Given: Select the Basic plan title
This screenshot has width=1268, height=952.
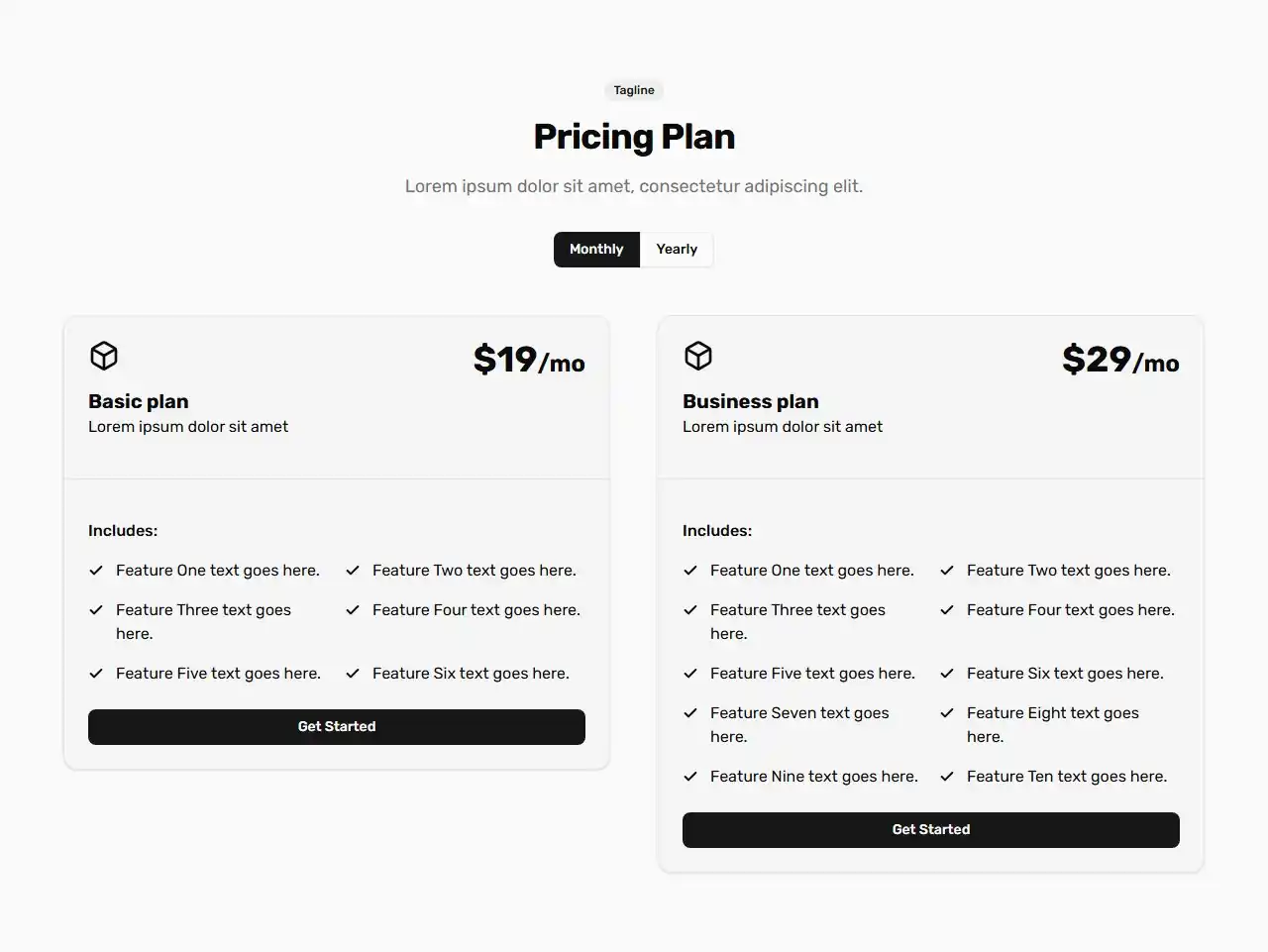Looking at the screenshot, I should tap(138, 401).
